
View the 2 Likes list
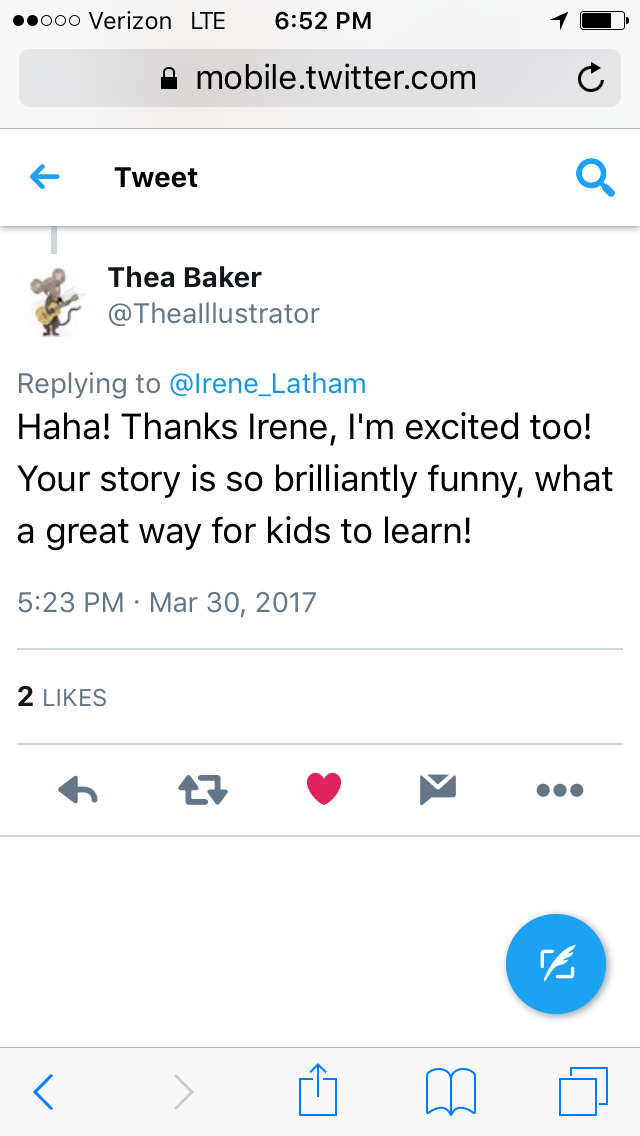62,697
